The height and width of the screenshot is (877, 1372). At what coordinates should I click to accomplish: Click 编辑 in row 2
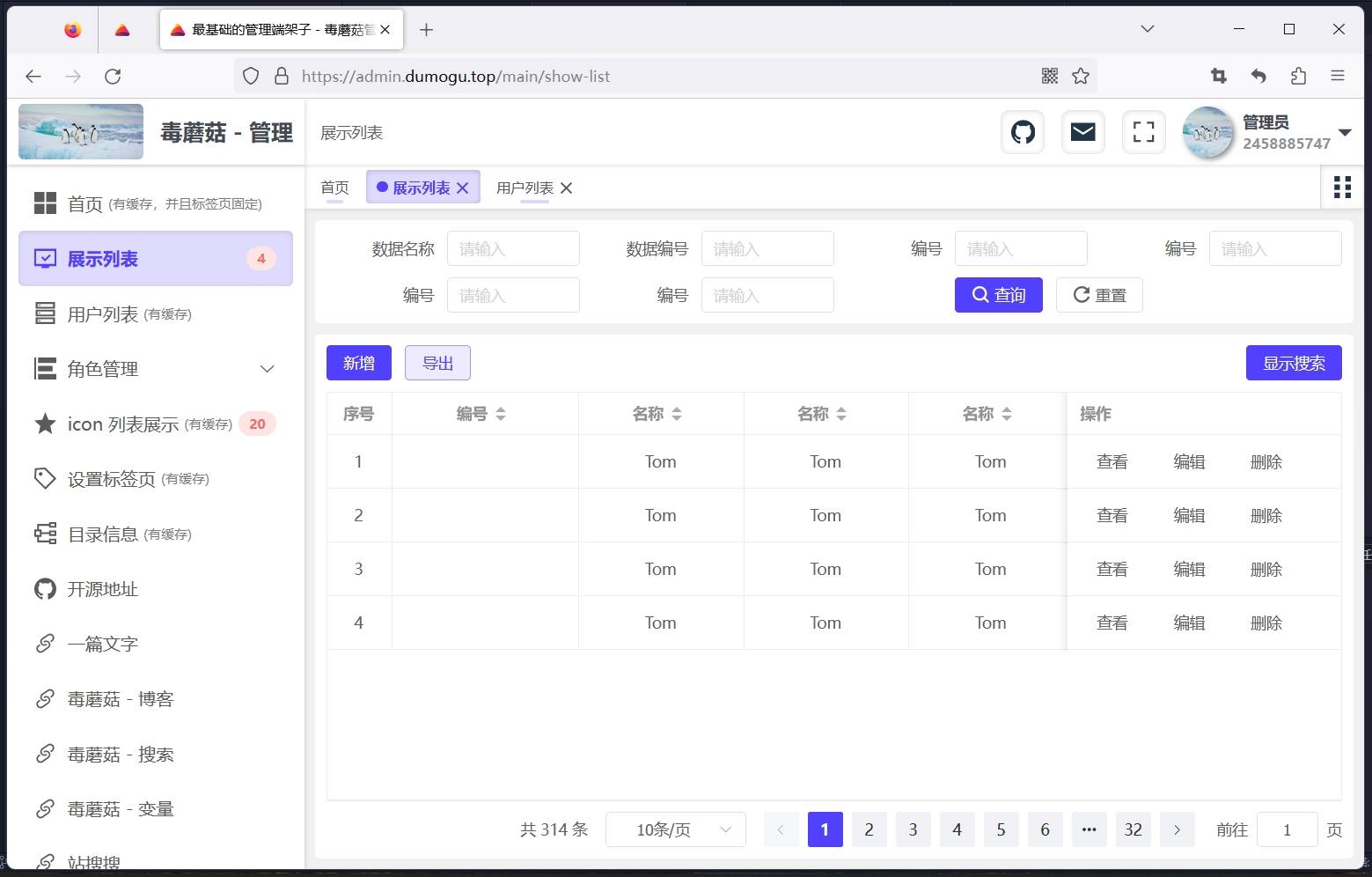pos(1189,516)
